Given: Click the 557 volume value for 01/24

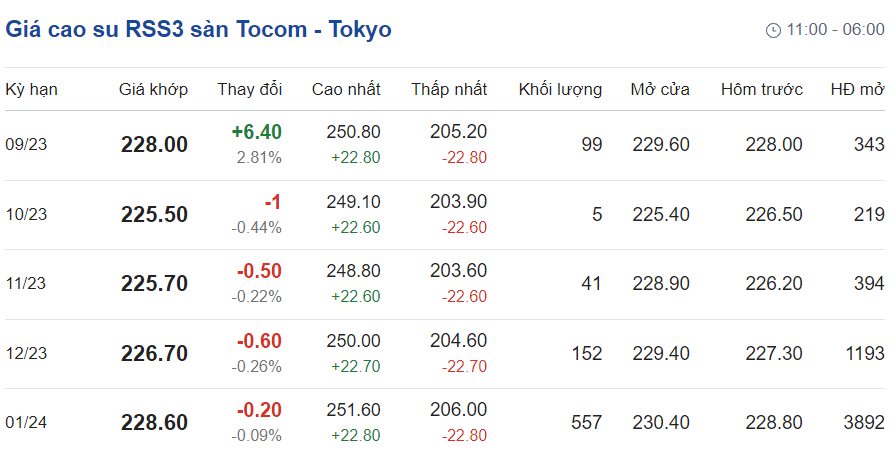Looking at the screenshot, I should pos(586,423).
